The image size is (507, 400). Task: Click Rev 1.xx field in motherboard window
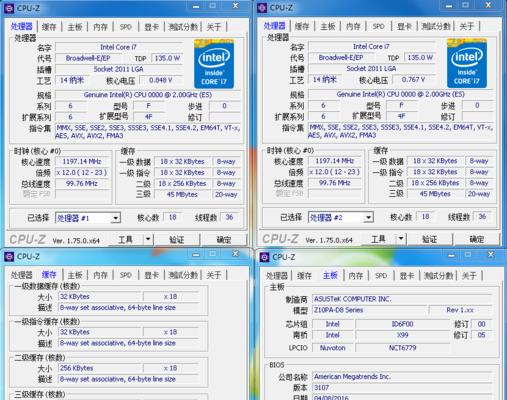pos(460,310)
